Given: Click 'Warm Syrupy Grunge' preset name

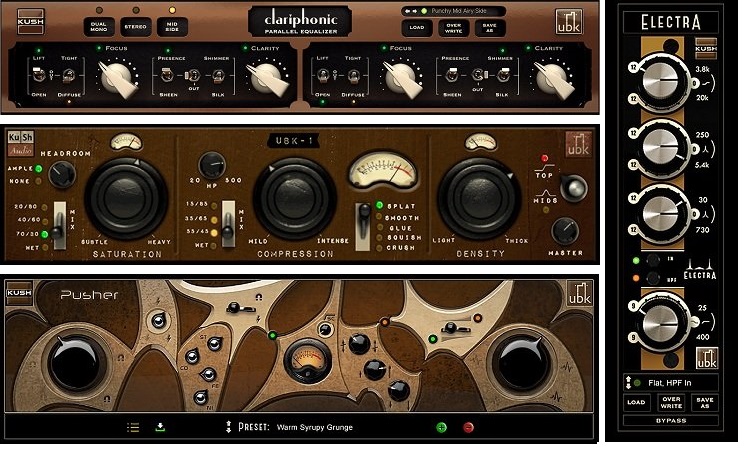Looking at the screenshot, I should 315,427.
